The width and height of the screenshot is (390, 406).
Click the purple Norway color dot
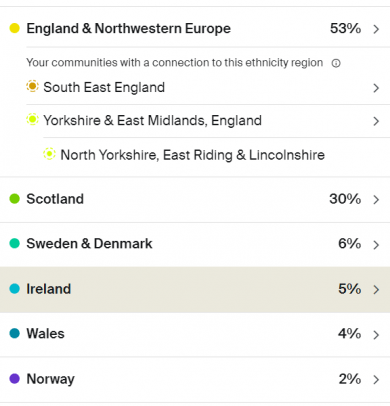(15, 379)
